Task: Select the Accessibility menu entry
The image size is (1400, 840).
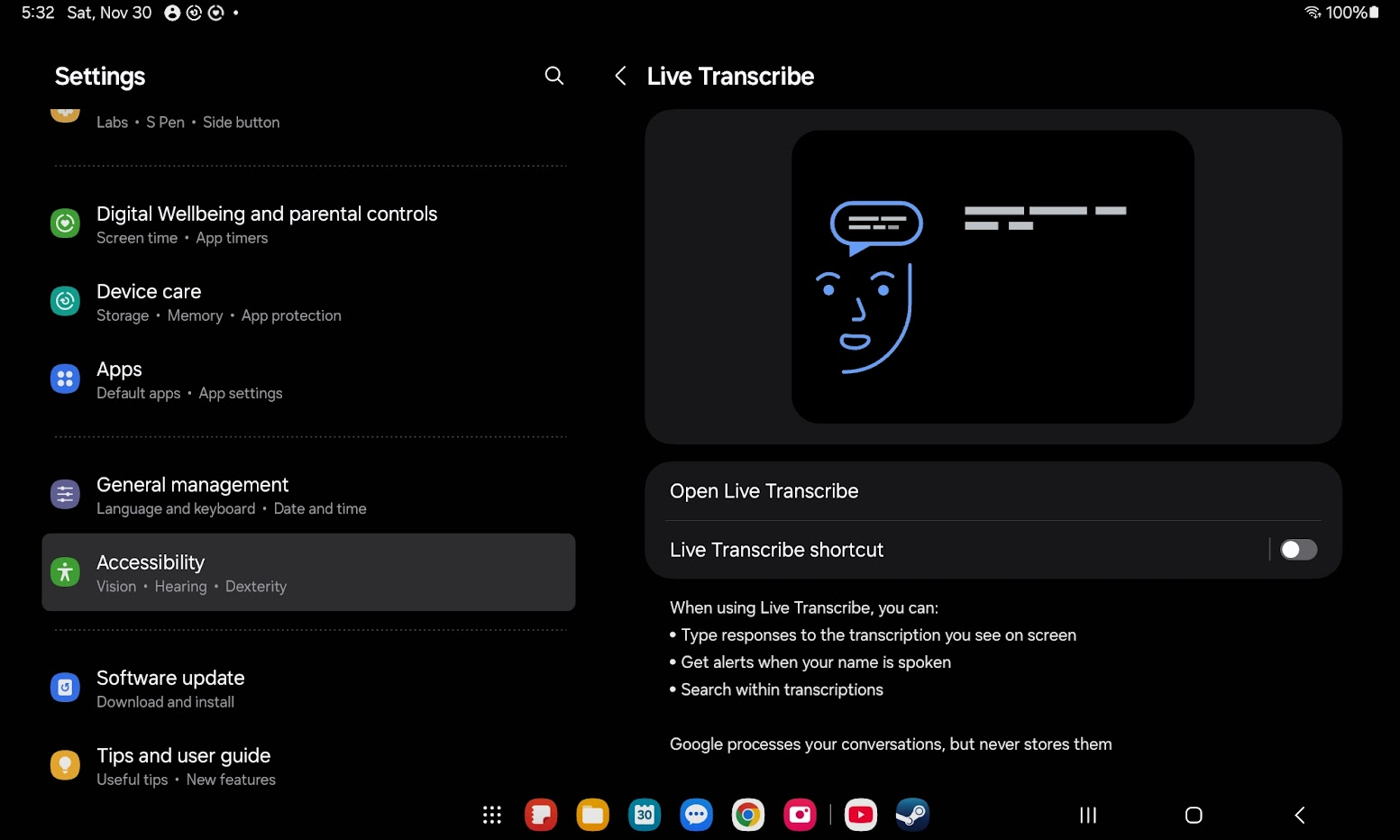Action: click(308, 572)
